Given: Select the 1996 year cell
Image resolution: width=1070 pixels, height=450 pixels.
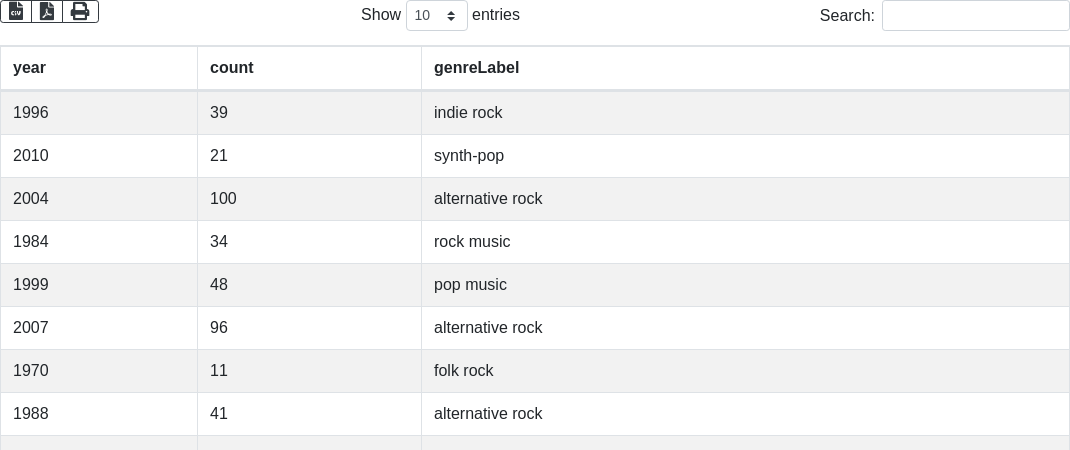Looking at the screenshot, I should click(x=31, y=113).
